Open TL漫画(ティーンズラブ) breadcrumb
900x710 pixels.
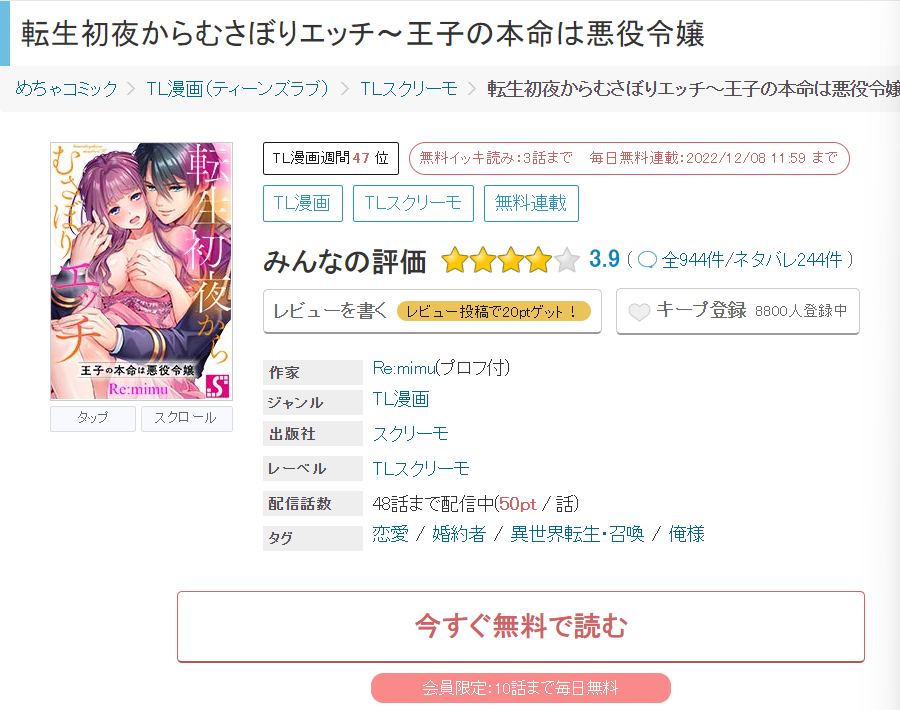pyautogui.click(x=238, y=88)
